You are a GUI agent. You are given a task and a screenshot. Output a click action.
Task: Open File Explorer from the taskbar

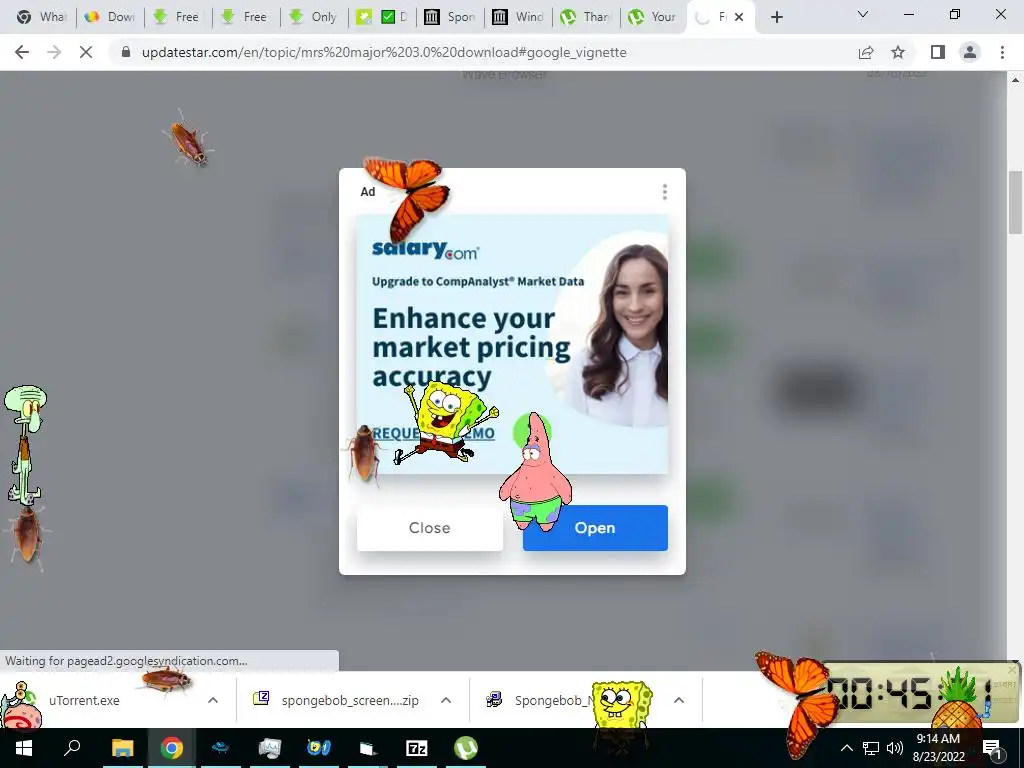[x=122, y=748]
